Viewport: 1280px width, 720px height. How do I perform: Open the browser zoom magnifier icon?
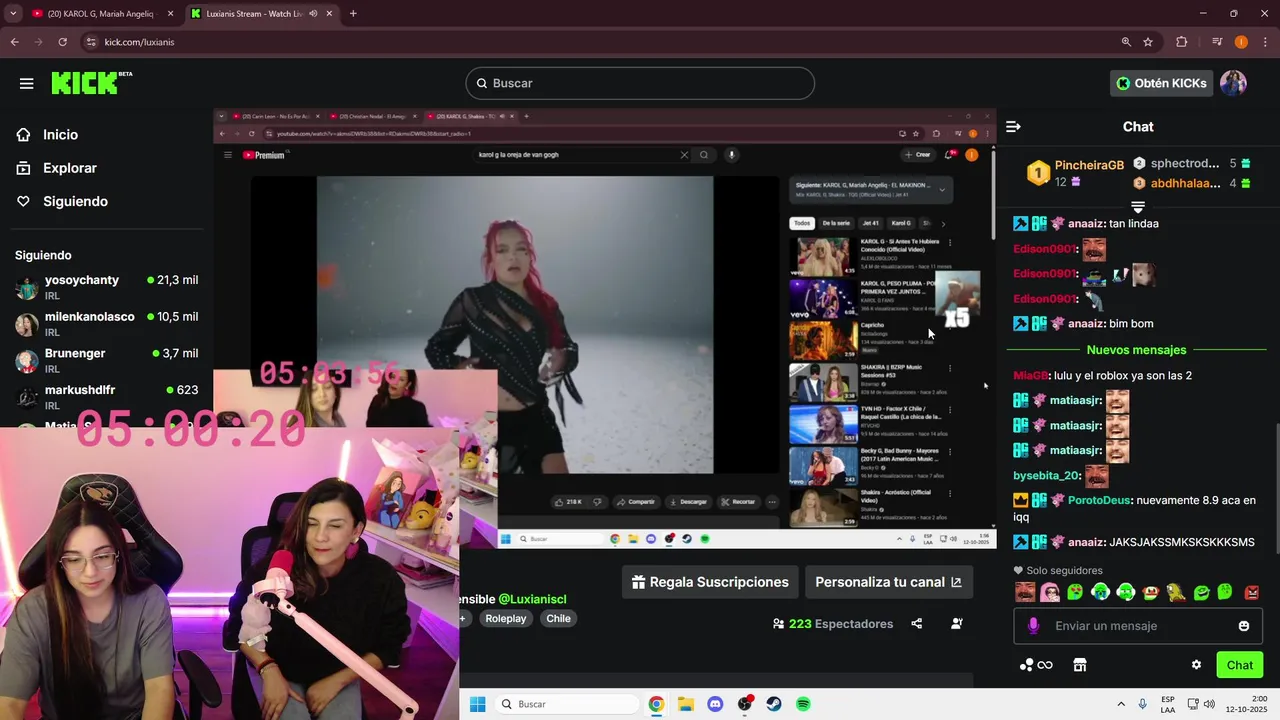click(x=1126, y=42)
